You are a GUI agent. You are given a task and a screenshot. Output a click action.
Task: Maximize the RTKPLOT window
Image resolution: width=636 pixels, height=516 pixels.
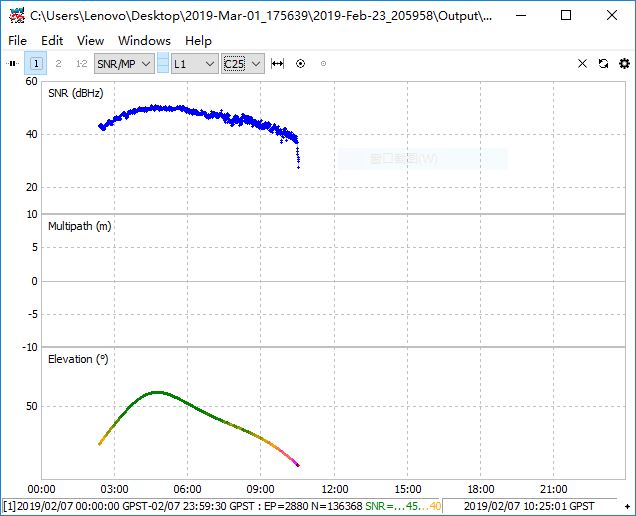566,15
